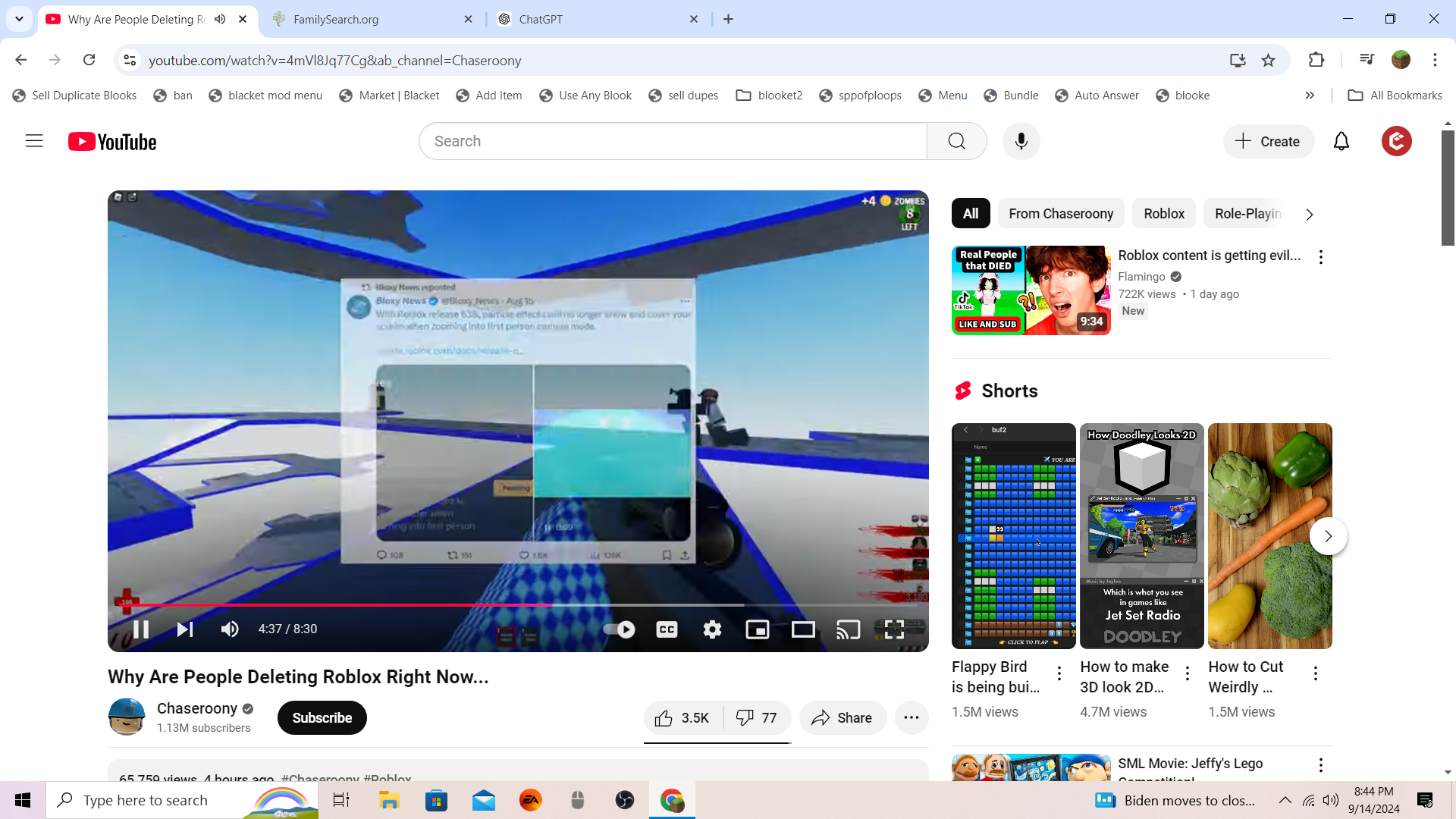1456x819 pixels.
Task: Enter fullscreen mode
Action: tap(894, 629)
